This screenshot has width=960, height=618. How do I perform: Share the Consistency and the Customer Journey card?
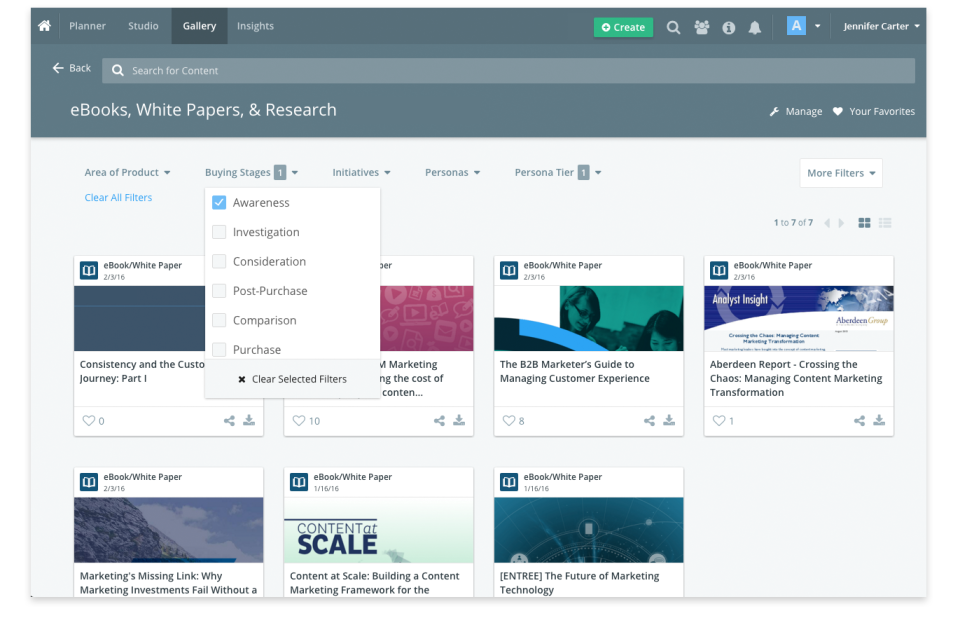coord(229,421)
